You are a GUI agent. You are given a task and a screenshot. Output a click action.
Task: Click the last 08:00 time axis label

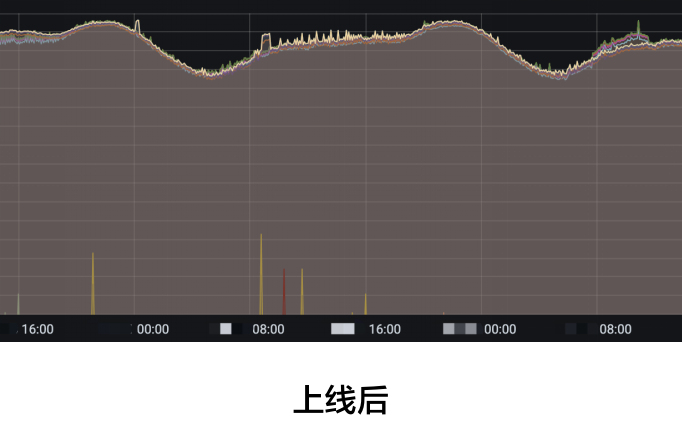coord(615,329)
